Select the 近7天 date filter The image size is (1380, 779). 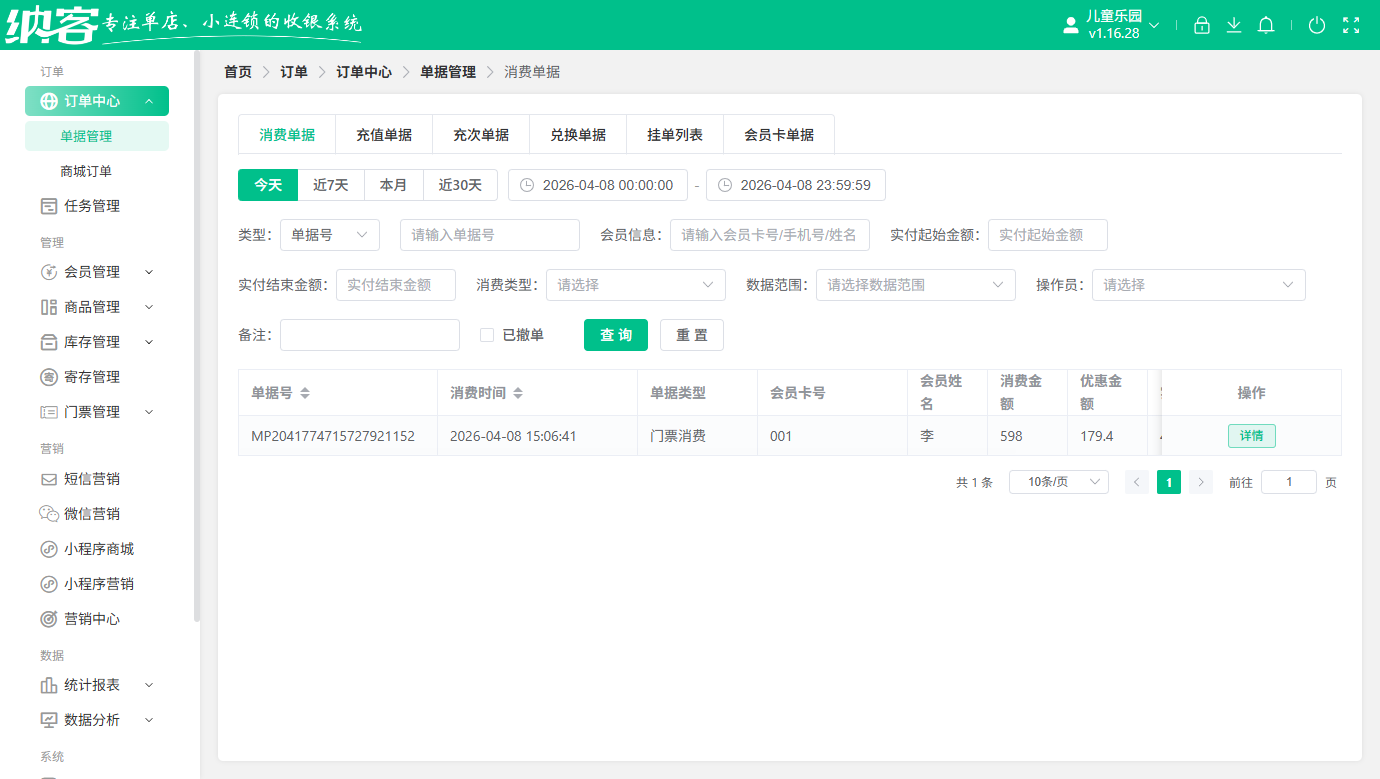[x=331, y=185]
